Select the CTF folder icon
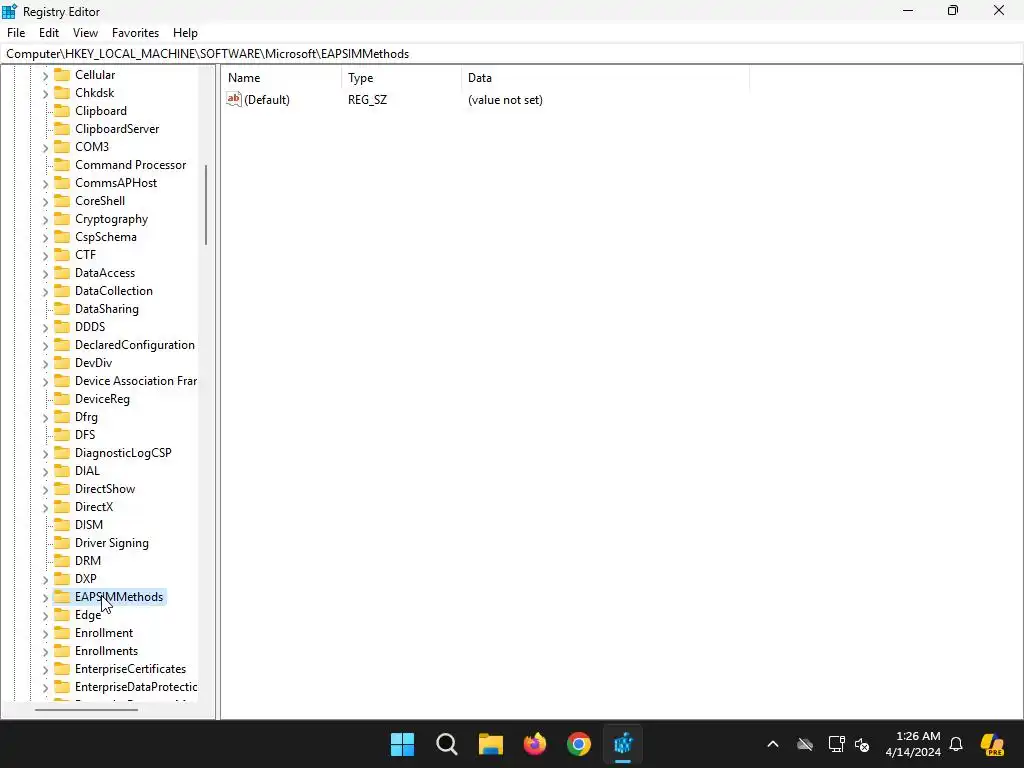Viewport: 1024px width, 768px height. 62,255
